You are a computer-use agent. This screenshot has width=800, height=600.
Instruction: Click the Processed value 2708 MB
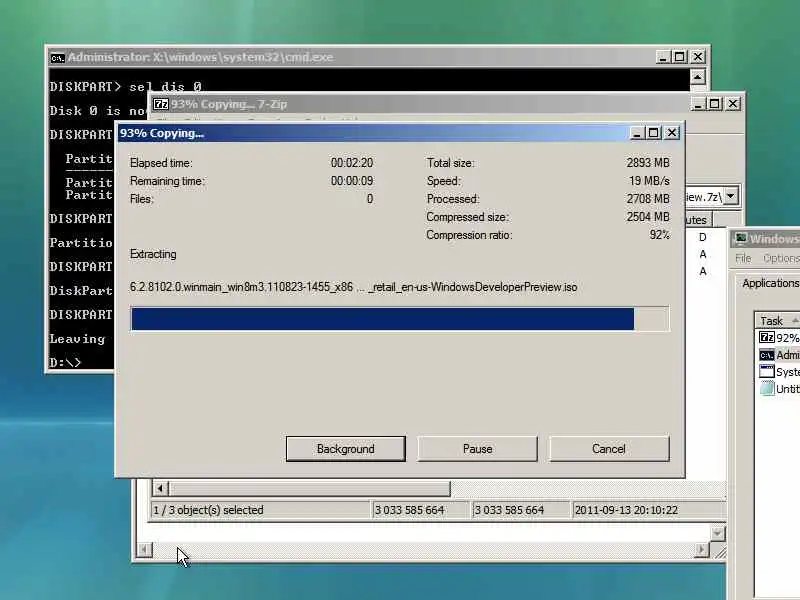(x=648, y=199)
